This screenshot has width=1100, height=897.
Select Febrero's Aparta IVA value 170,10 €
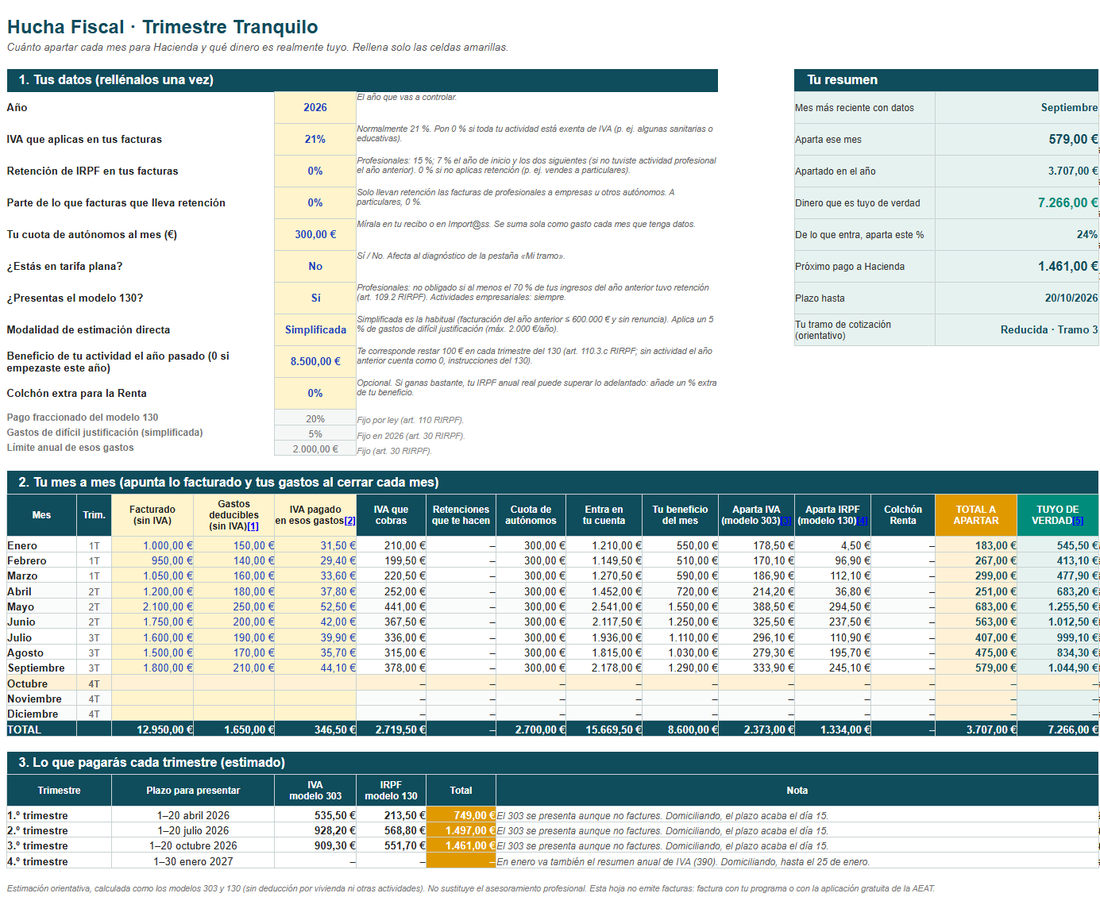[757, 561]
